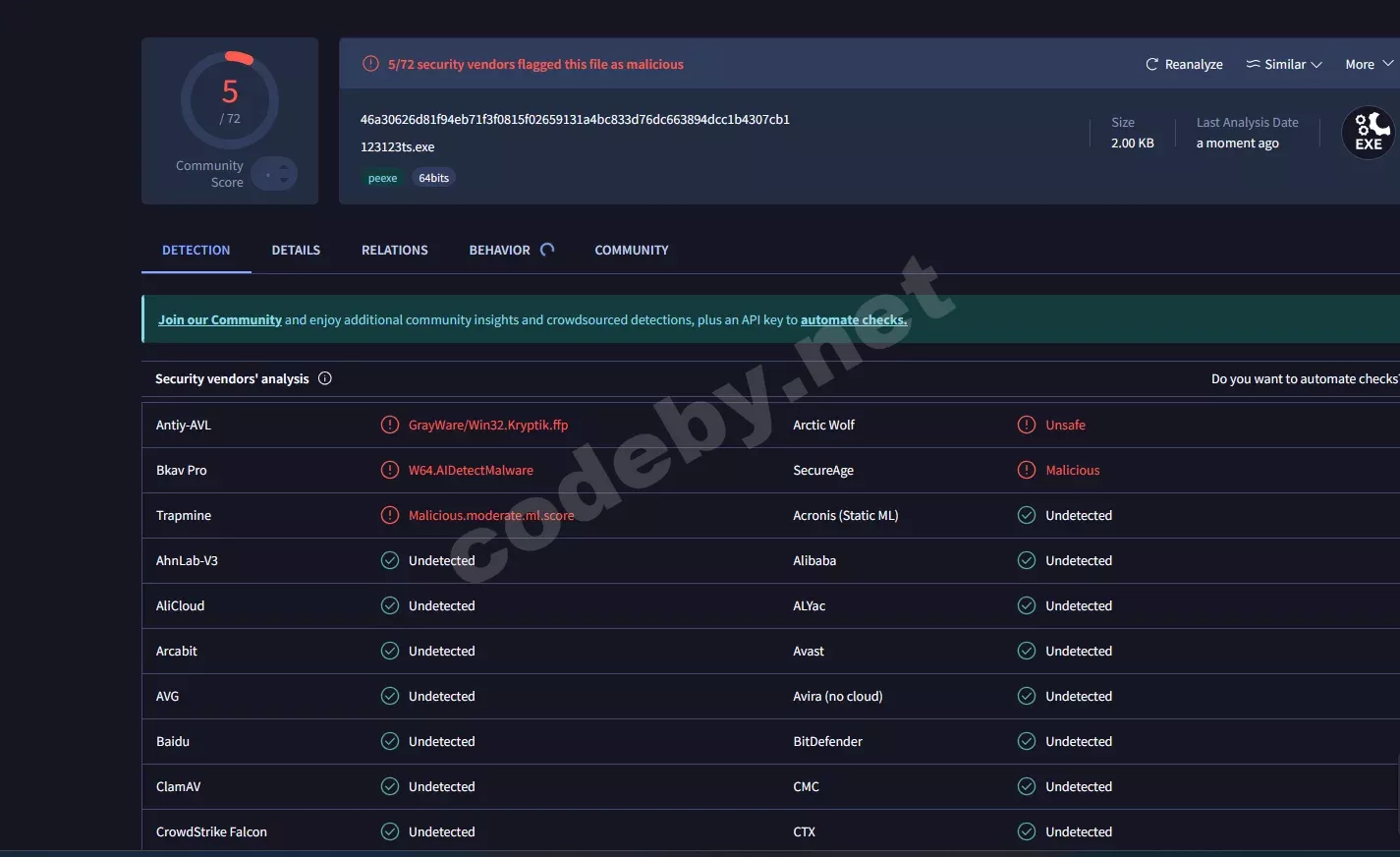Viewport: 1400px width, 857px height.
Task: Click the GrayWare/Win32.Kryptik.ffp detection name
Action: 488,425
